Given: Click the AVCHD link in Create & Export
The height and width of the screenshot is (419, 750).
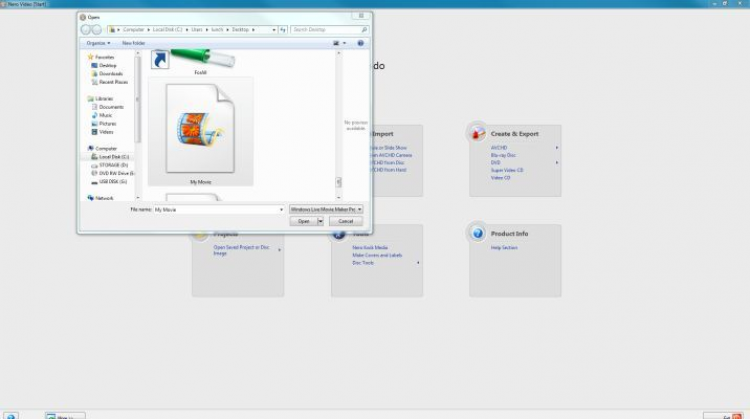Looking at the screenshot, I should 499,148.
